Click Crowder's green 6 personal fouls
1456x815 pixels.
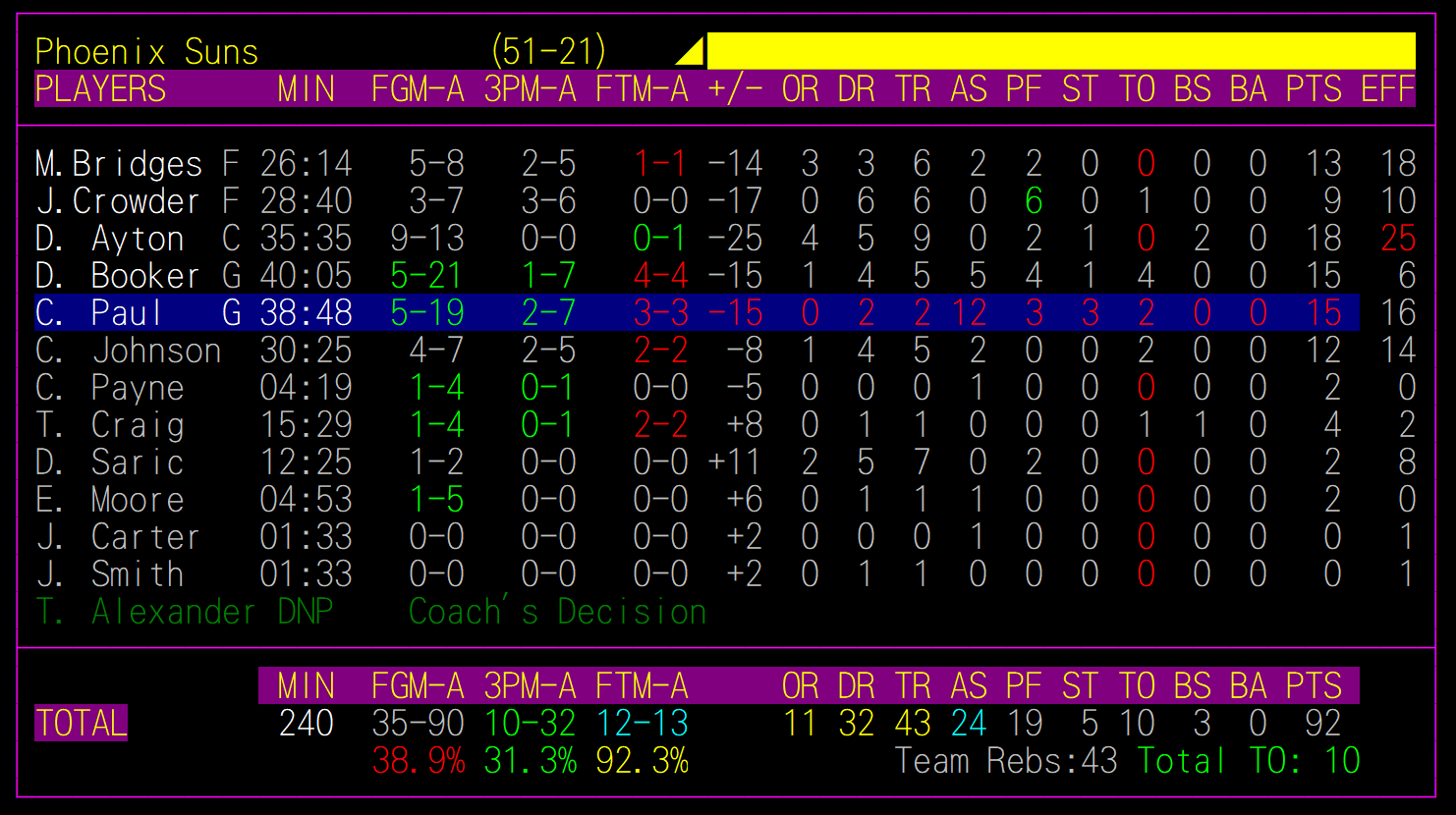click(x=1034, y=201)
